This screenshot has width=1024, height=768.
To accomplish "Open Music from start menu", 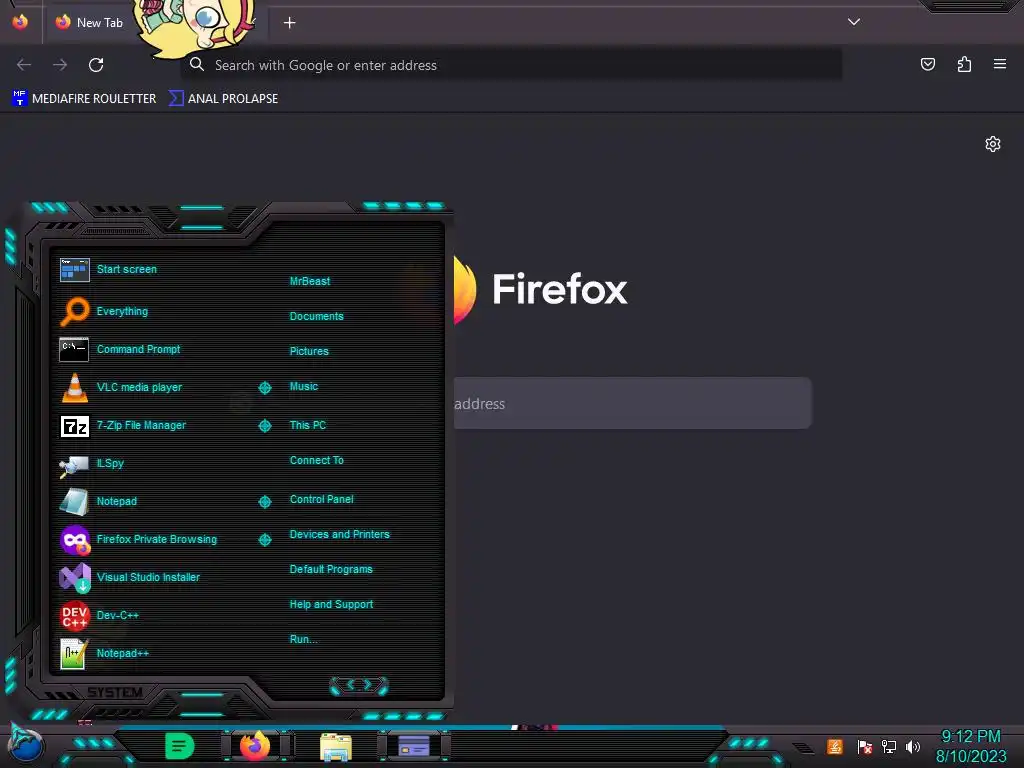I will 304,387.
